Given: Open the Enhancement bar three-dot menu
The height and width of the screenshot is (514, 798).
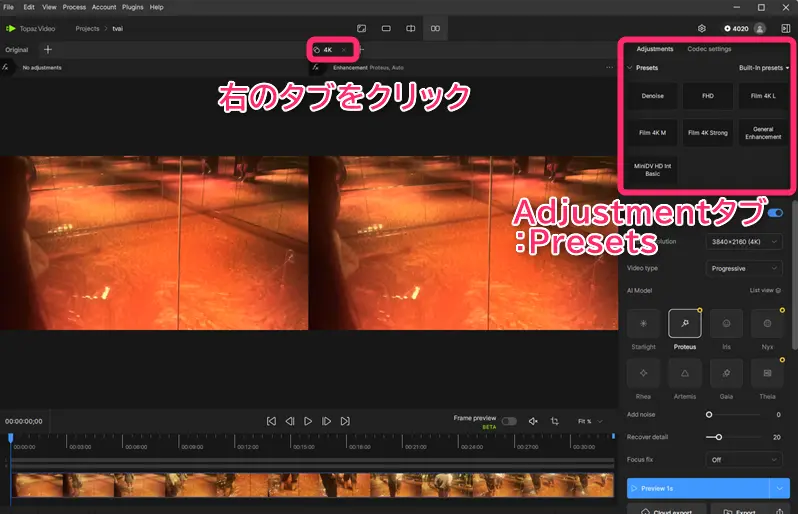Looking at the screenshot, I should click(610, 67).
